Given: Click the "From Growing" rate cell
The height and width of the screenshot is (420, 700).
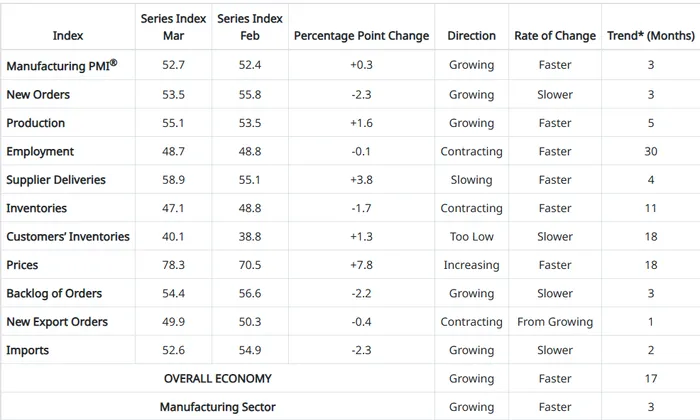Looking at the screenshot, I should coord(555,322).
